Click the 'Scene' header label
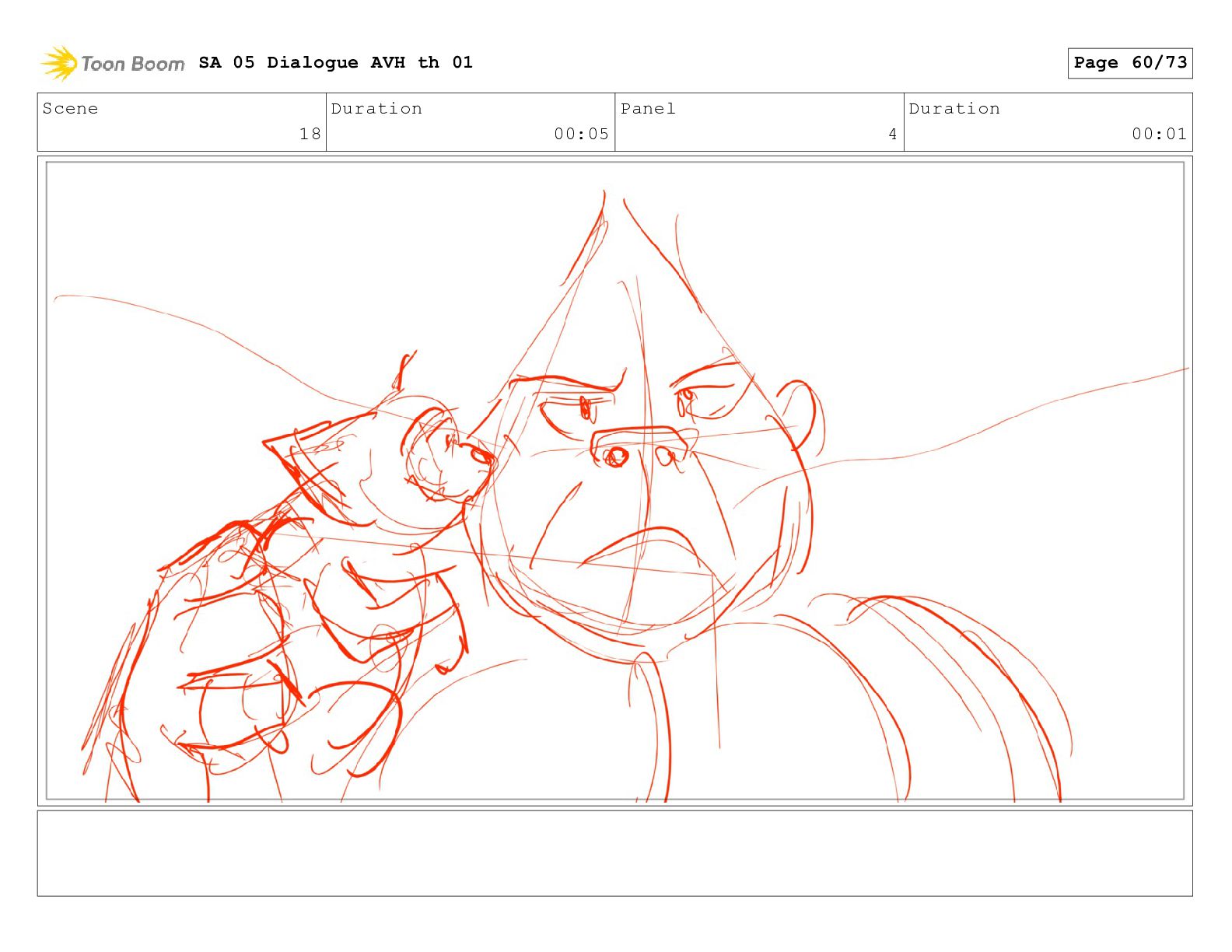Screen dimensions: 1232x952 pyautogui.click(x=71, y=109)
